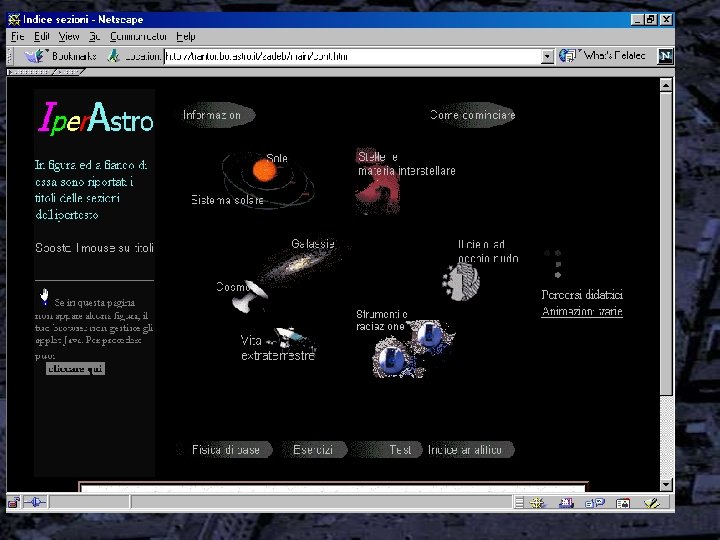Click the Netscape N logo icon
This screenshot has height=540, width=720.
(665, 56)
